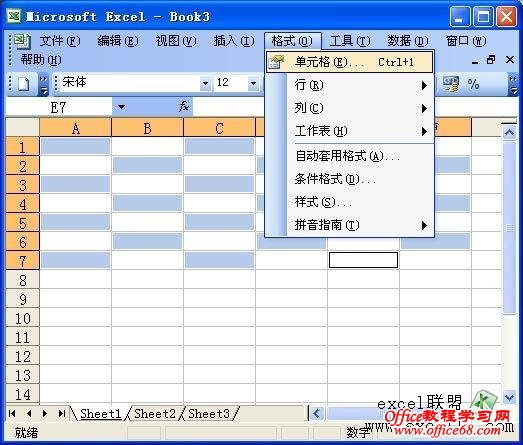This screenshot has width=523, height=445.
Task: Click the Percent Style toolbar icon
Action: (473, 84)
